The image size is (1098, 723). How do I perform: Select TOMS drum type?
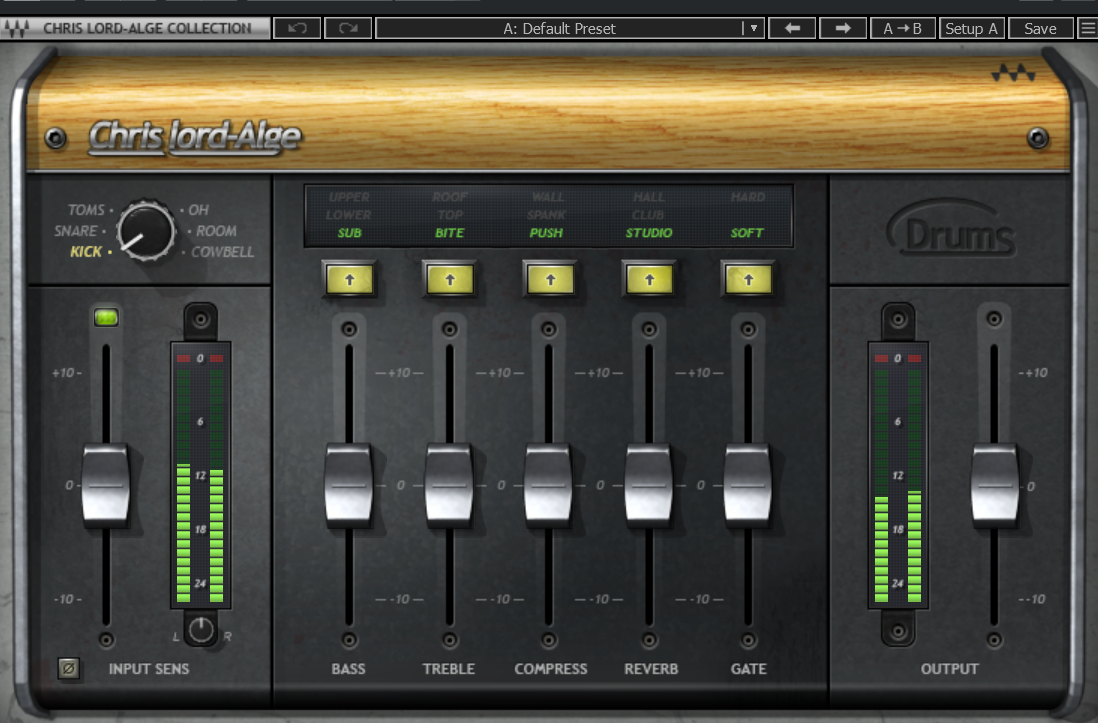[x=86, y=210]
